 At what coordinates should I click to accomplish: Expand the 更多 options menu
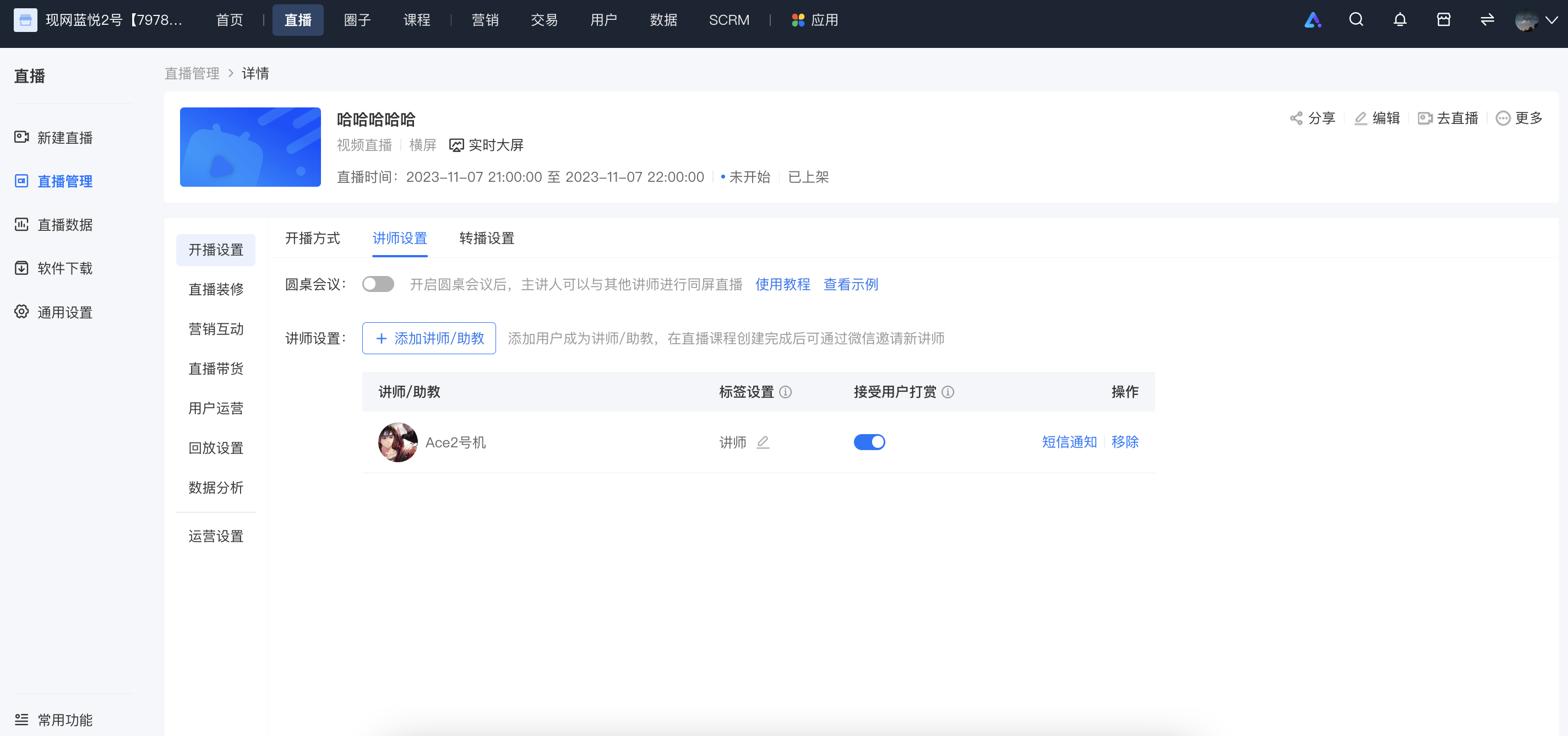point(1518,118)
